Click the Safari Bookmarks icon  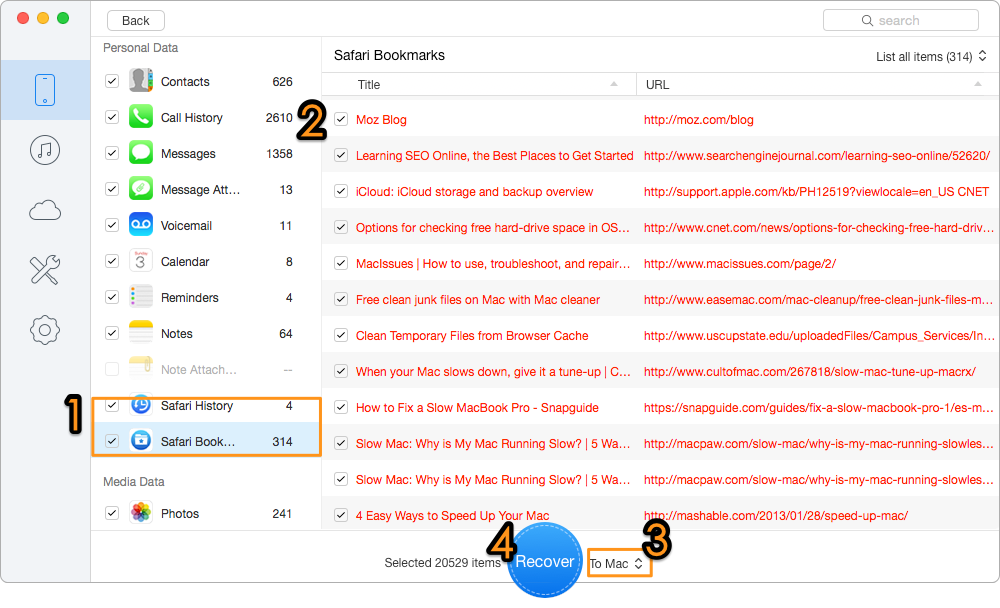[x=141, y=441]
